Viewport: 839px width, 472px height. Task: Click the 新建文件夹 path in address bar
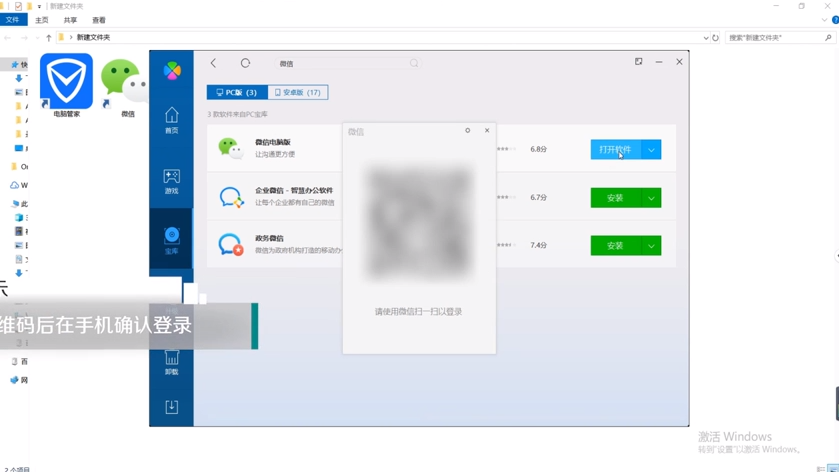(x=93, y=37)
